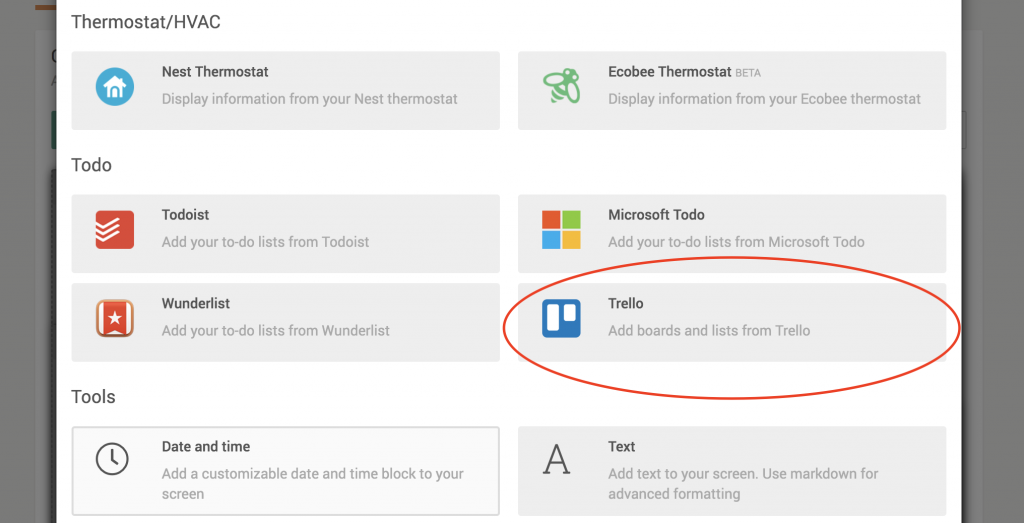Click "Add your to-do lists from Wunderlist" description
Viewport: 1024px width, 523px height.
(x=276, y=331)
